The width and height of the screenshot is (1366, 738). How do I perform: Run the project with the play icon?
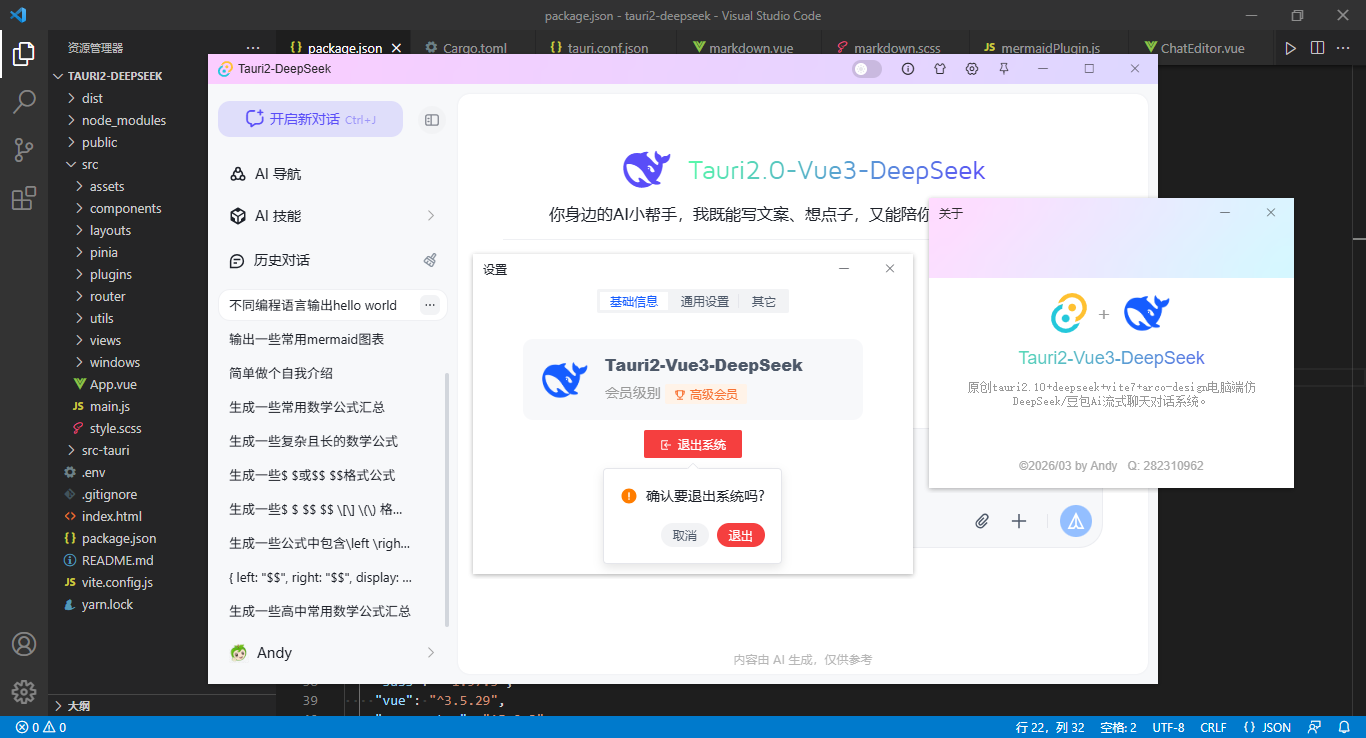click(x=1290, y=47)
